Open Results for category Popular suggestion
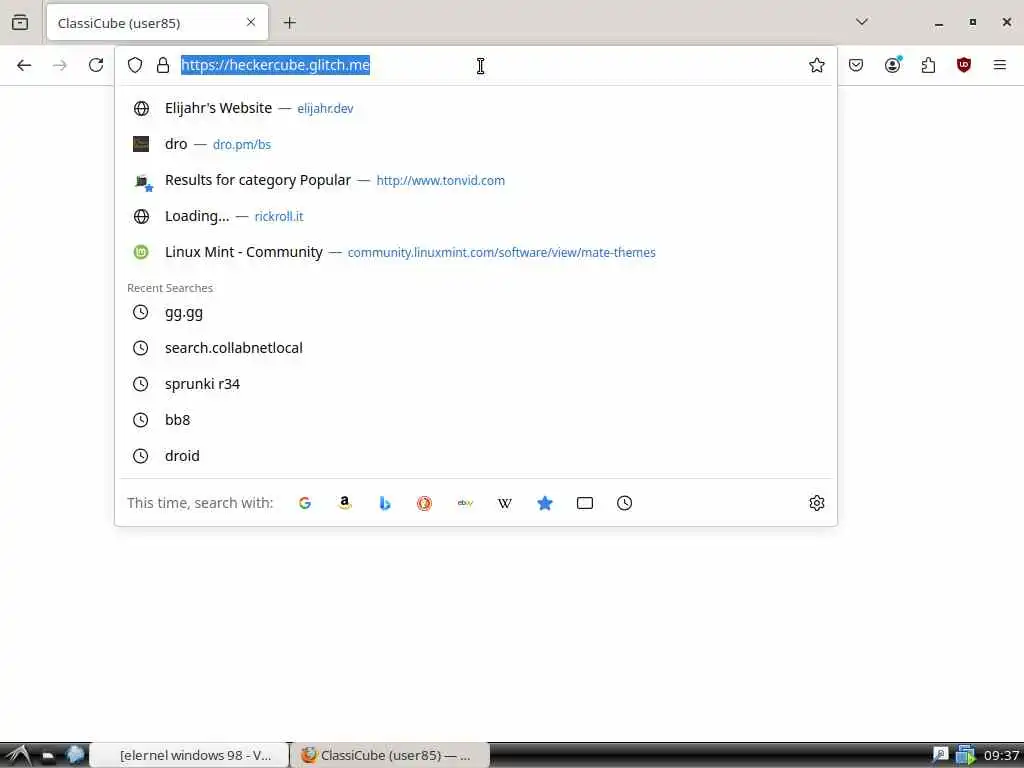1024x768 pixels. tap(475, 180)
